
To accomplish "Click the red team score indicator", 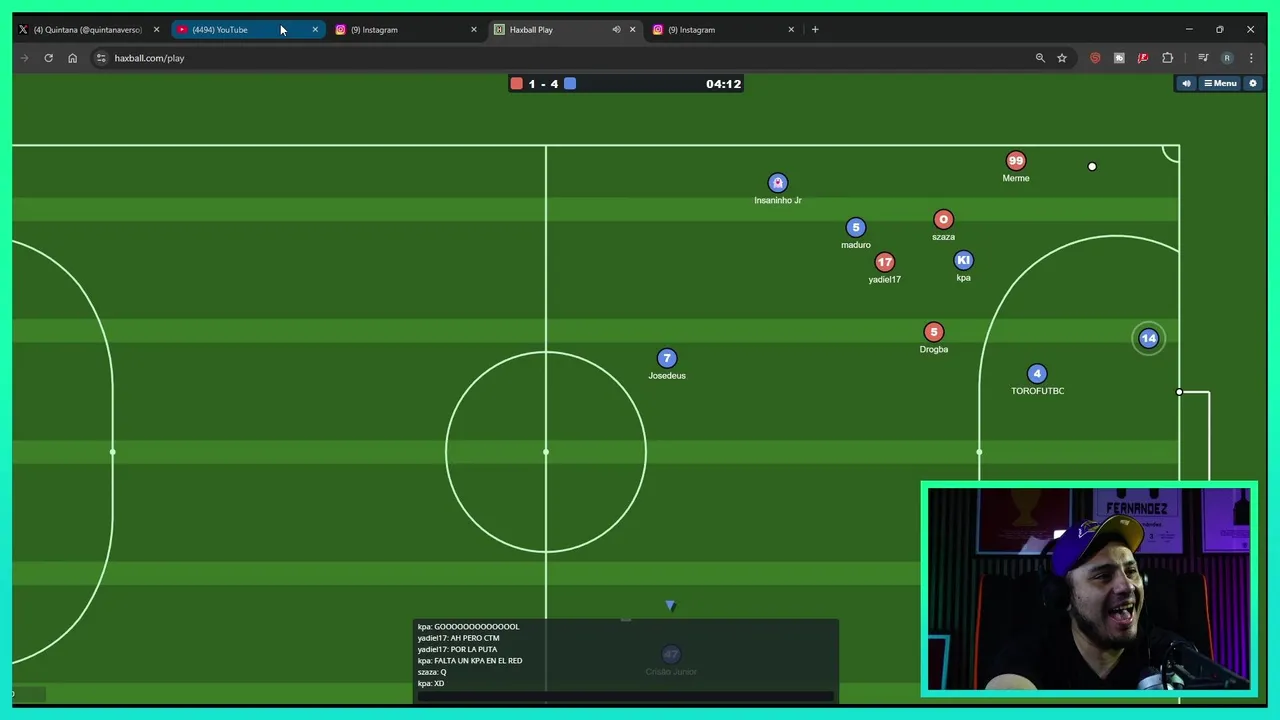I will pyautogui.click(x=516, y=84).
